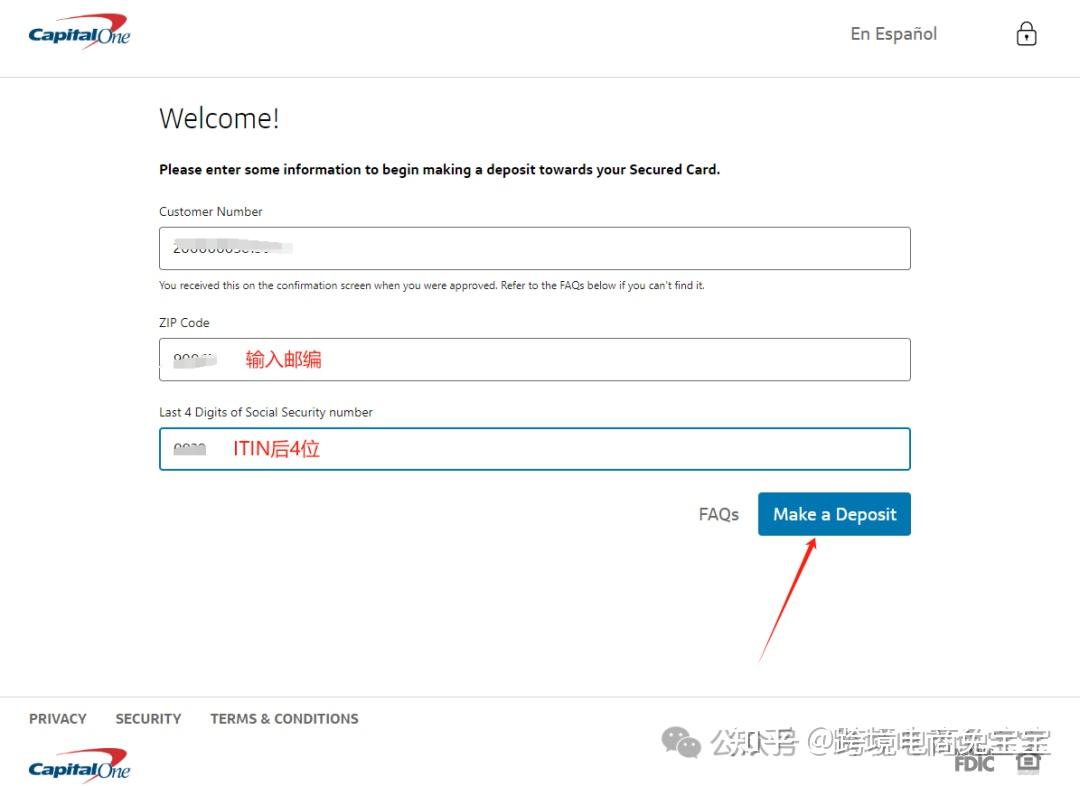Open the PRIVACY footer menu item
Viewport: 1080px width, 786px height.
click(x=57, y=718)
